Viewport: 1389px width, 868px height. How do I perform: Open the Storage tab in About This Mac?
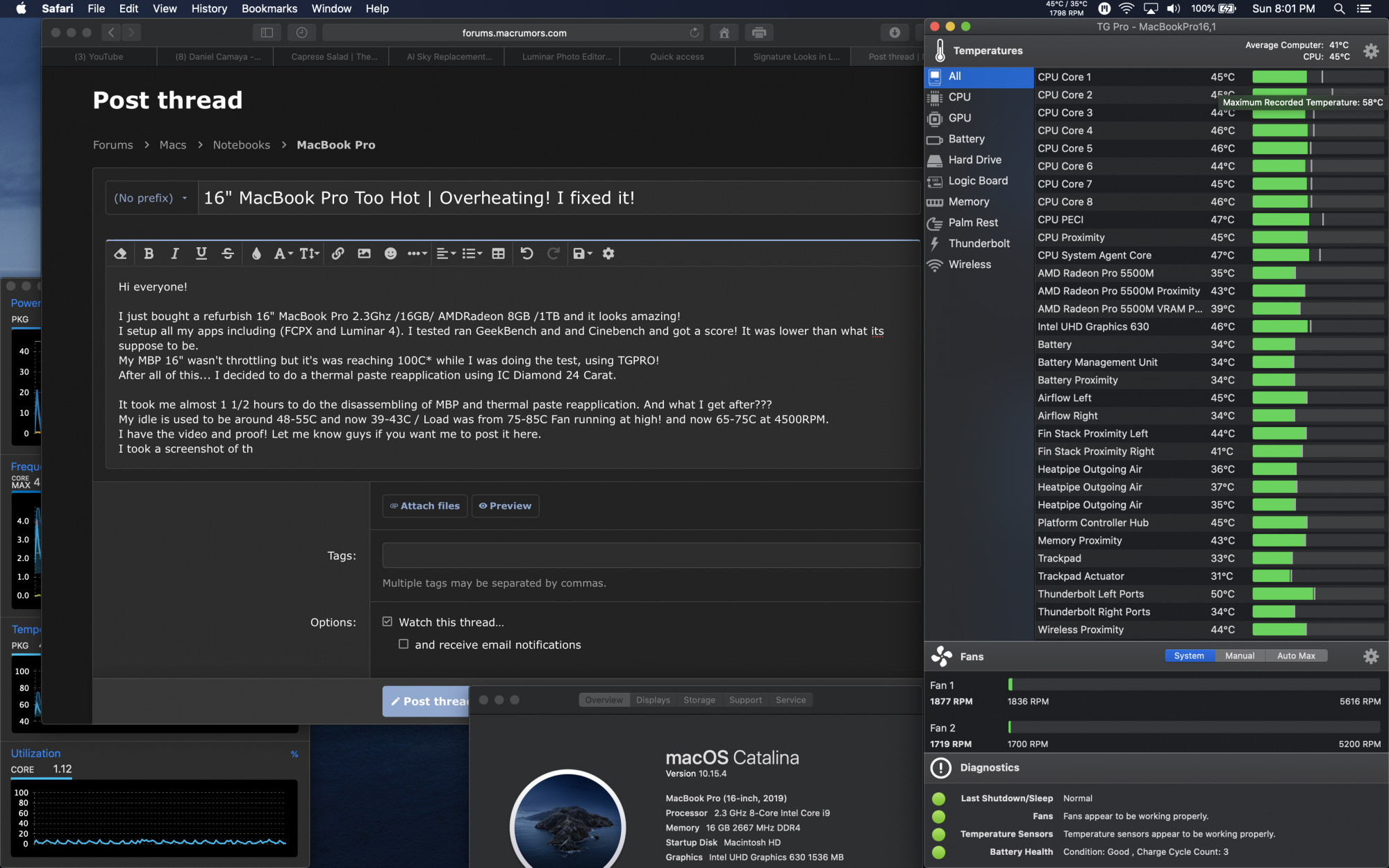point(699,700)
